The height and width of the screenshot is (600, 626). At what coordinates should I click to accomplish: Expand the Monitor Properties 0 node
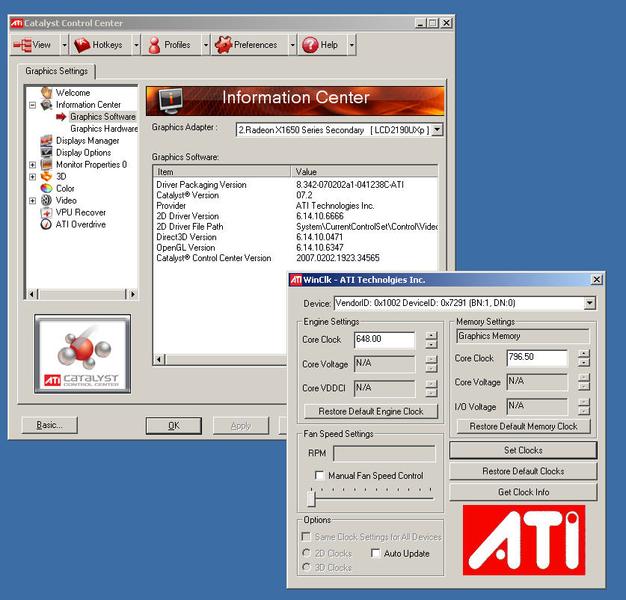(x=32, y=165)
